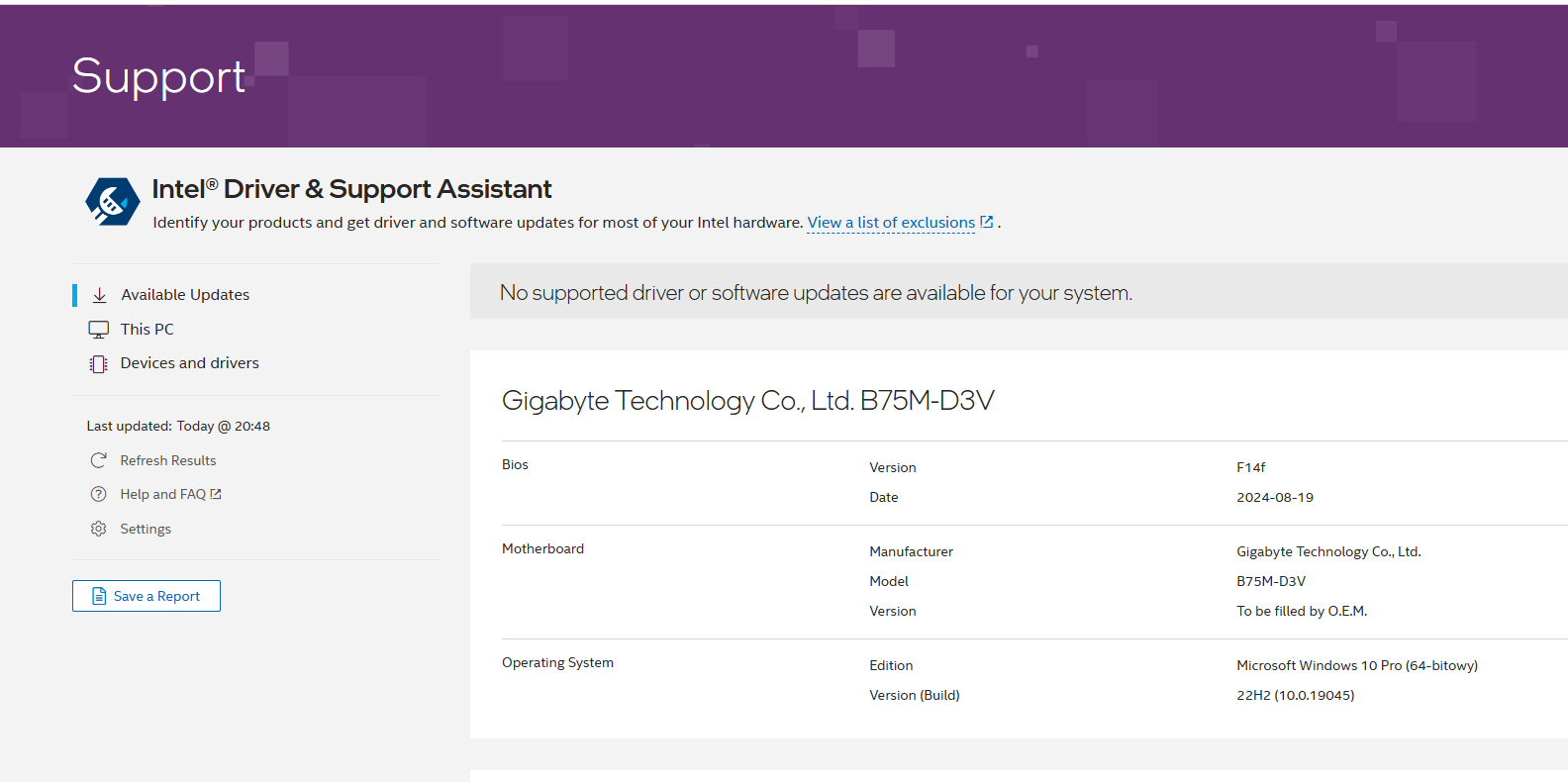Image resolution: width=1568 pixels, height=782 pixels.
Task: Click the Edition field label
Action: (x=891, y=665)
